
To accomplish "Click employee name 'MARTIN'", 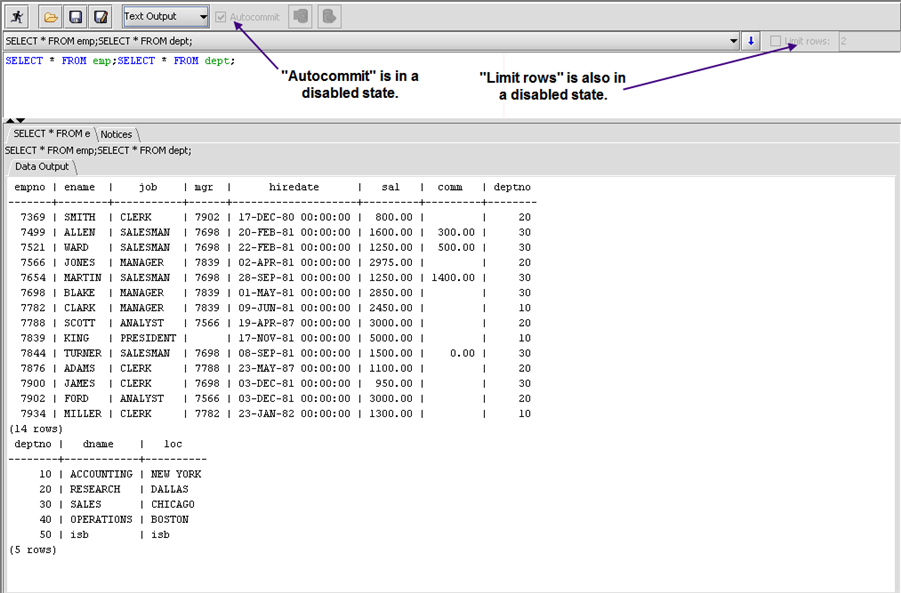I will point(83,278).
